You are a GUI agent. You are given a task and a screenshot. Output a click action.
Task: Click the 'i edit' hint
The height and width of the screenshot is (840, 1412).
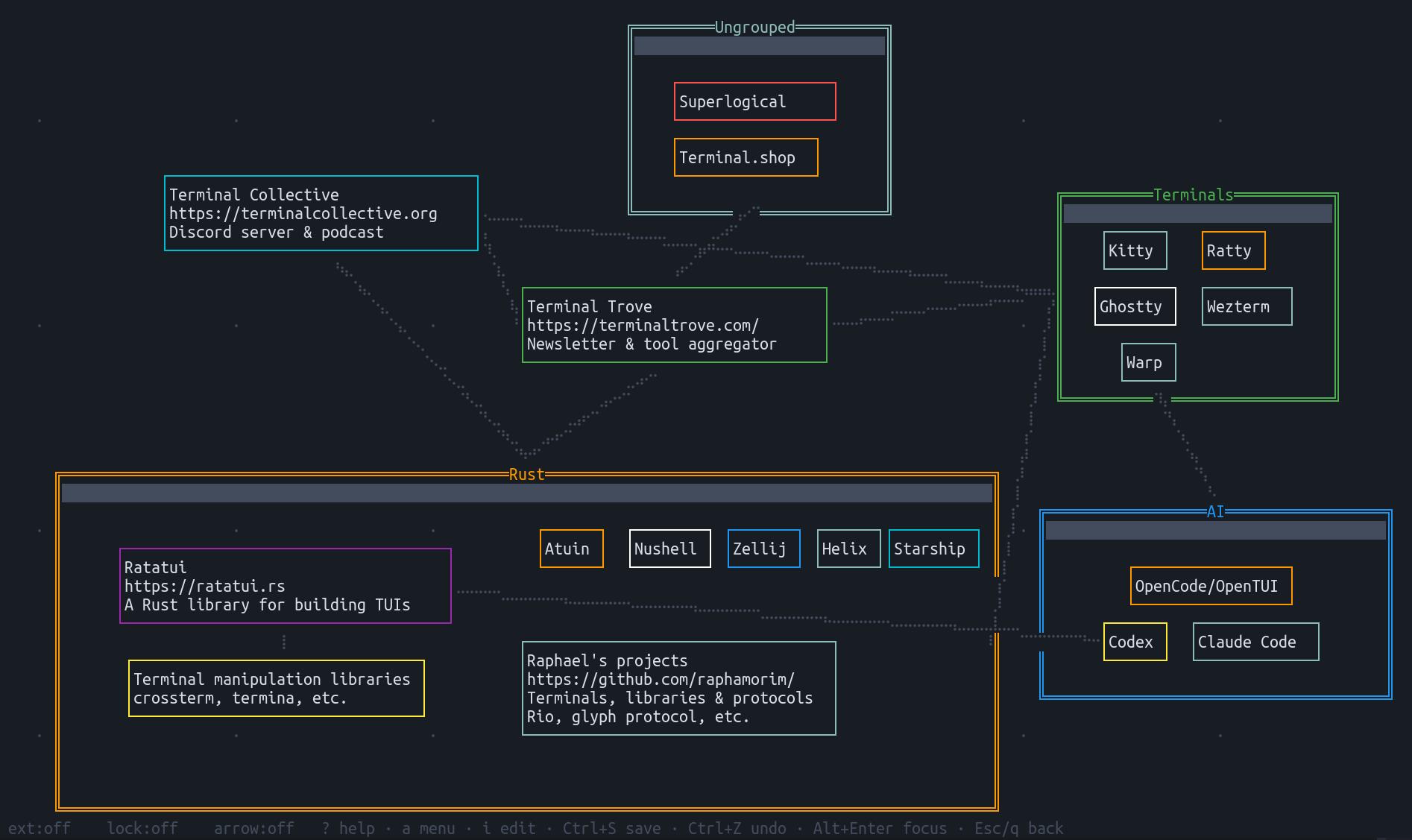click(508, 828)
